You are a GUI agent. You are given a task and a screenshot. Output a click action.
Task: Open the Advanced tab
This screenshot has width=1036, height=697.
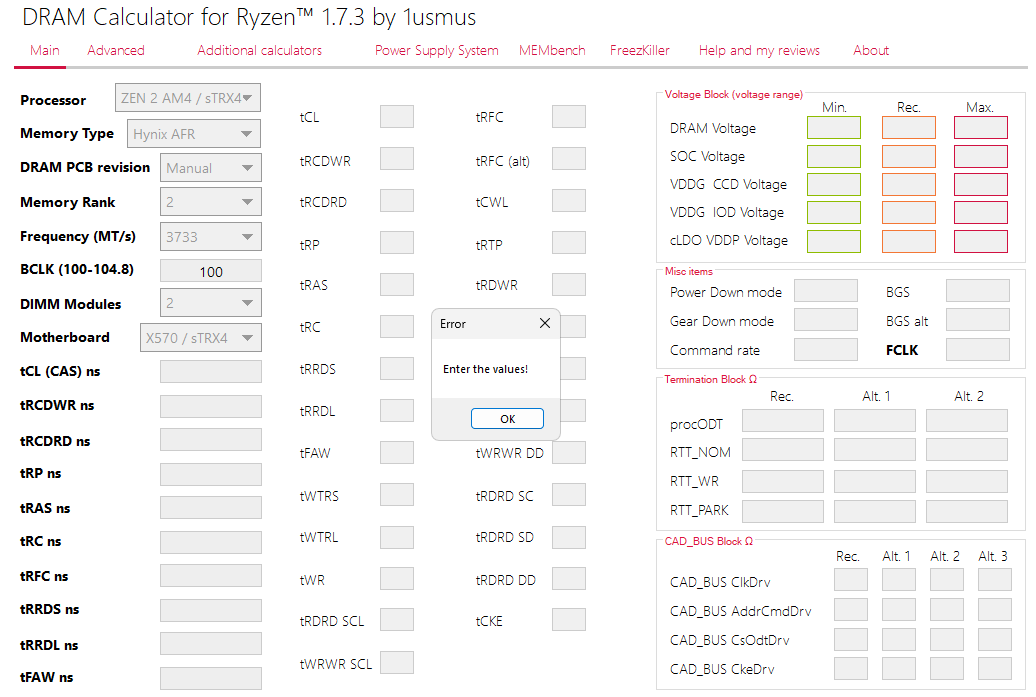[116, 50]
